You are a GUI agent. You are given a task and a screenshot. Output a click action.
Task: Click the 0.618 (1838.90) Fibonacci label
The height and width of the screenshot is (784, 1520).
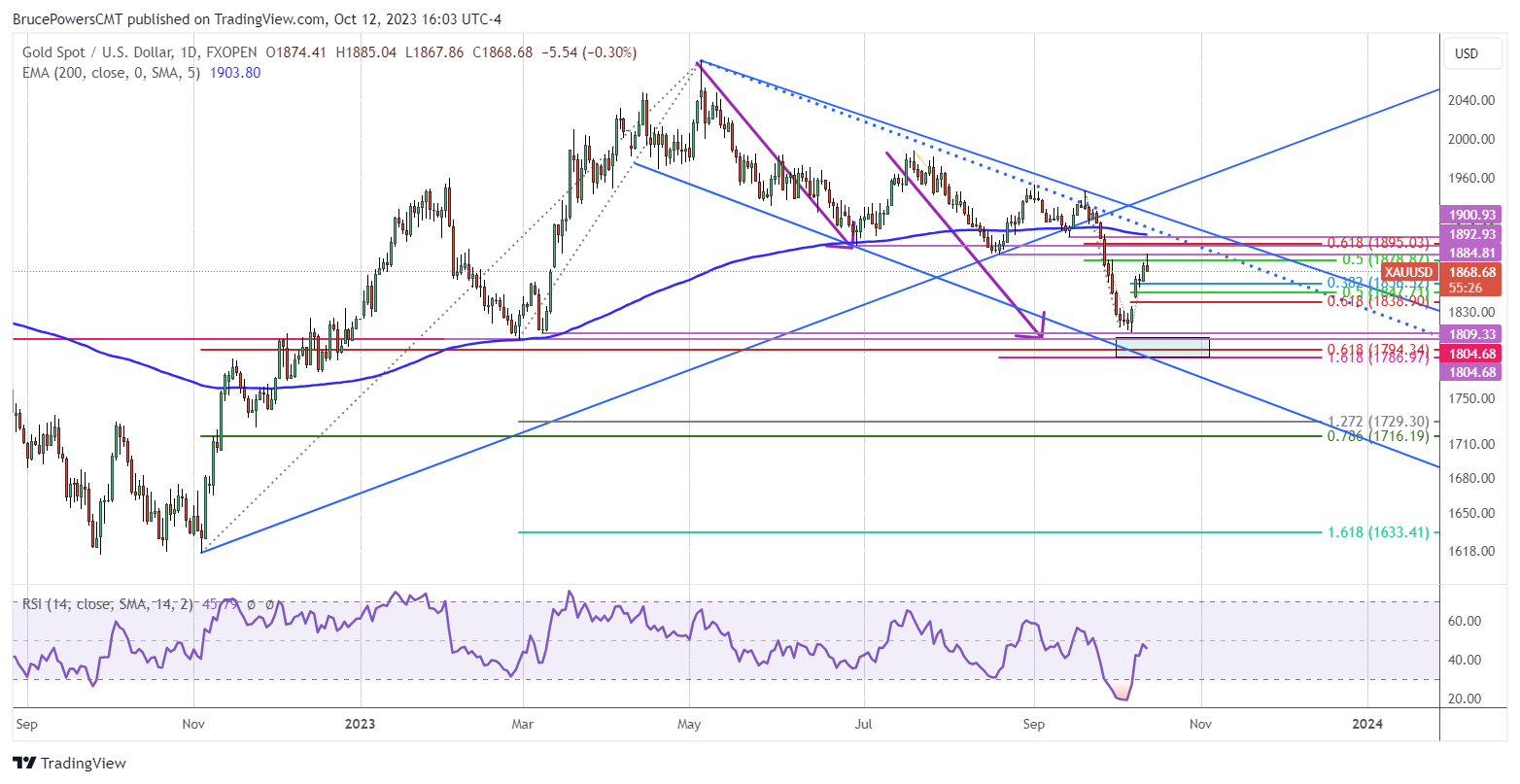[x=1378, y=302]
